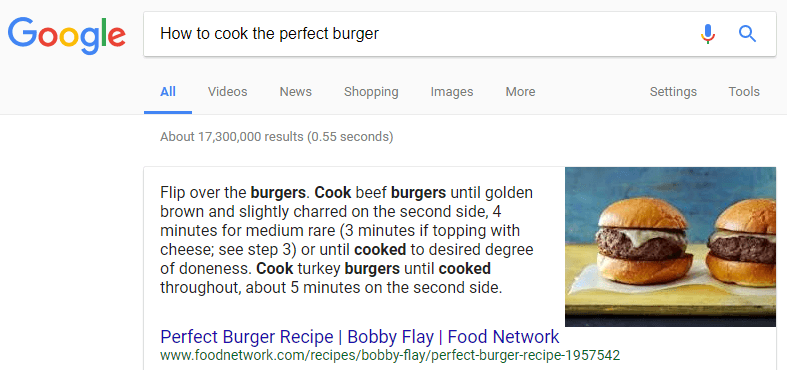The image size is (787, 370).
Task: Go to the Shopping tab
Action: point(371,92)
